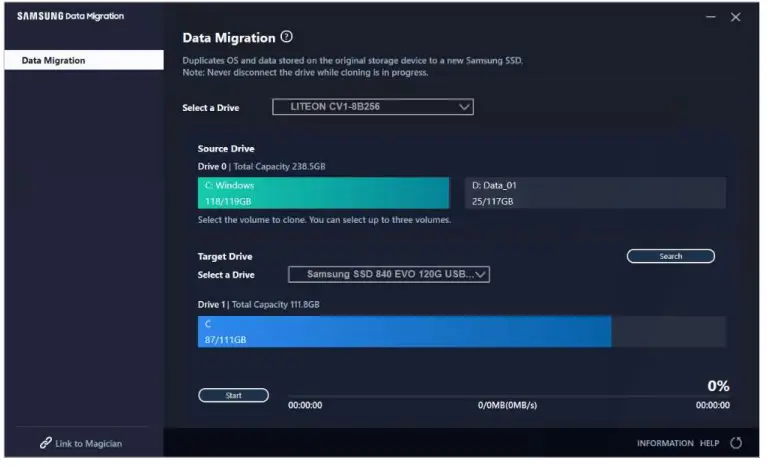Open the INFORMATION link
This screenshot has width=767, height=467.
point(665,443)
